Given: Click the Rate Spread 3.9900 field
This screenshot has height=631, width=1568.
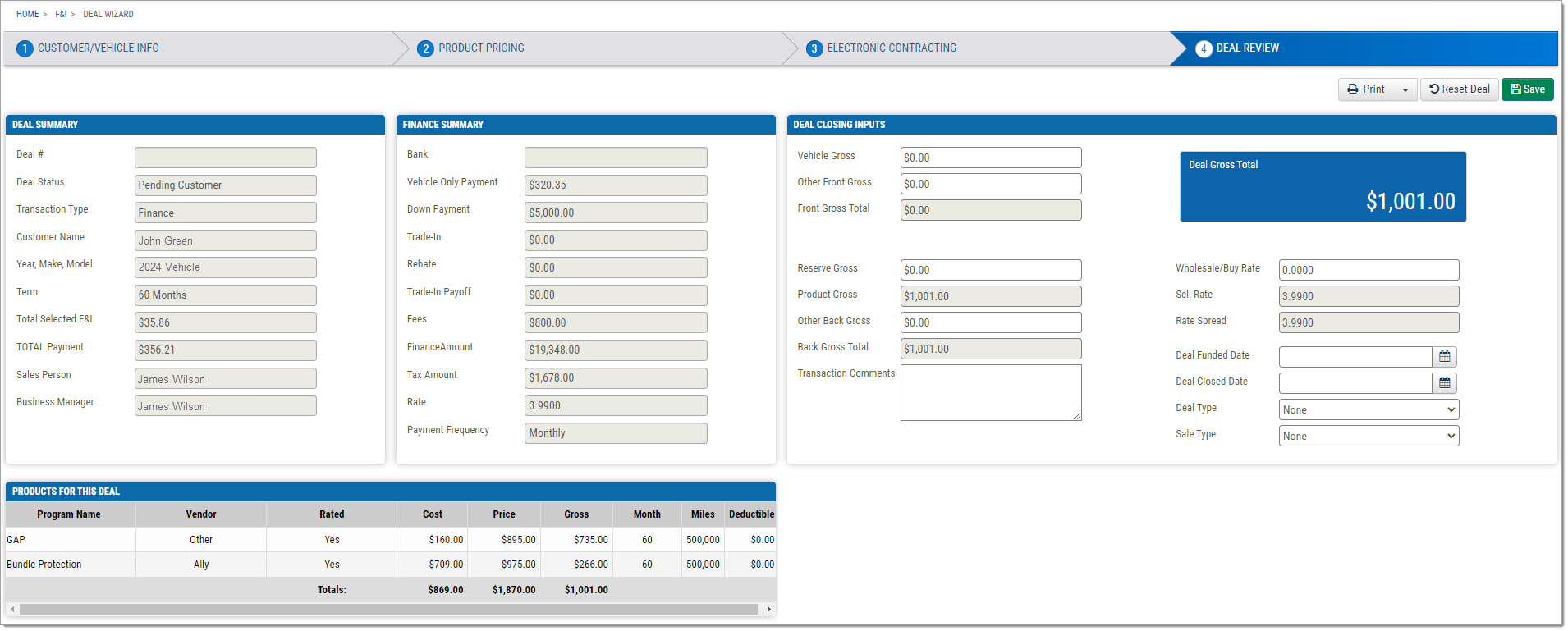Looking at the screenshot, I should (1369, 322).
